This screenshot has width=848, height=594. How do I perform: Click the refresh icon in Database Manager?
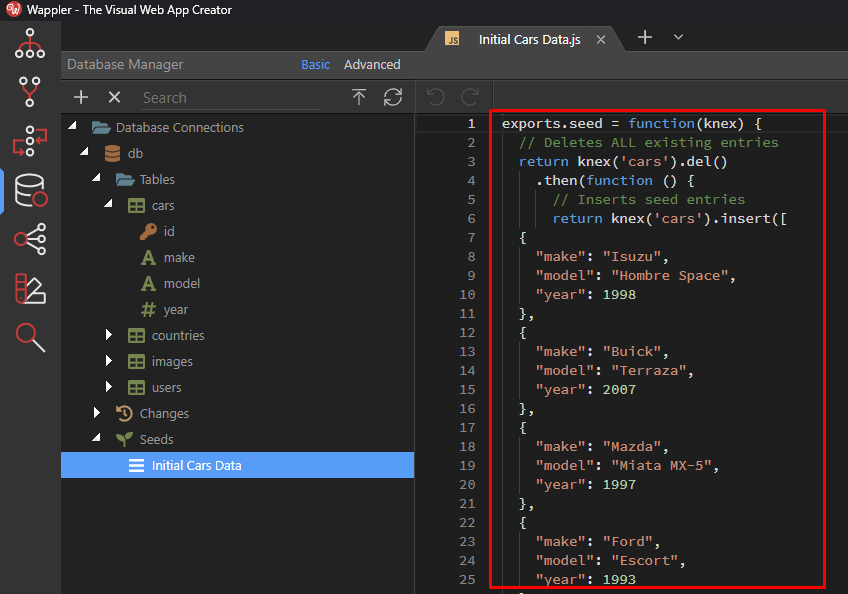393,97
